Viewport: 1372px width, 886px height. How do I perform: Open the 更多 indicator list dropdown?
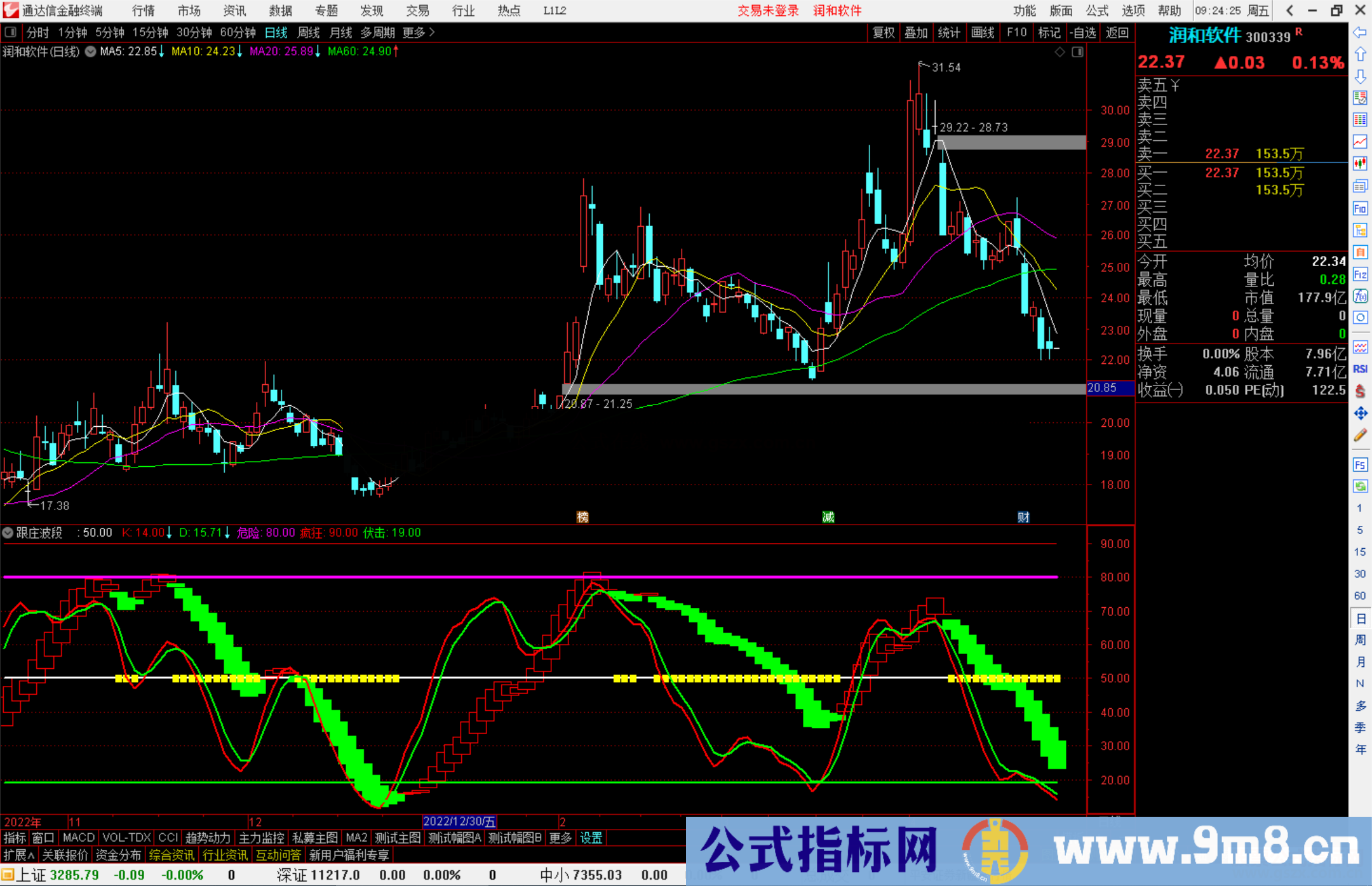pos(559,838)
